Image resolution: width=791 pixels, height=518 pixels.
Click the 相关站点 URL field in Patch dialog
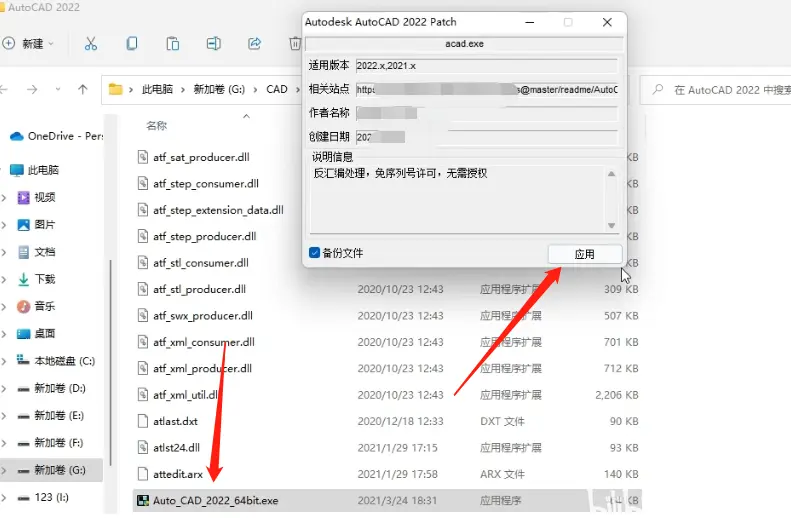pos(486,90)
